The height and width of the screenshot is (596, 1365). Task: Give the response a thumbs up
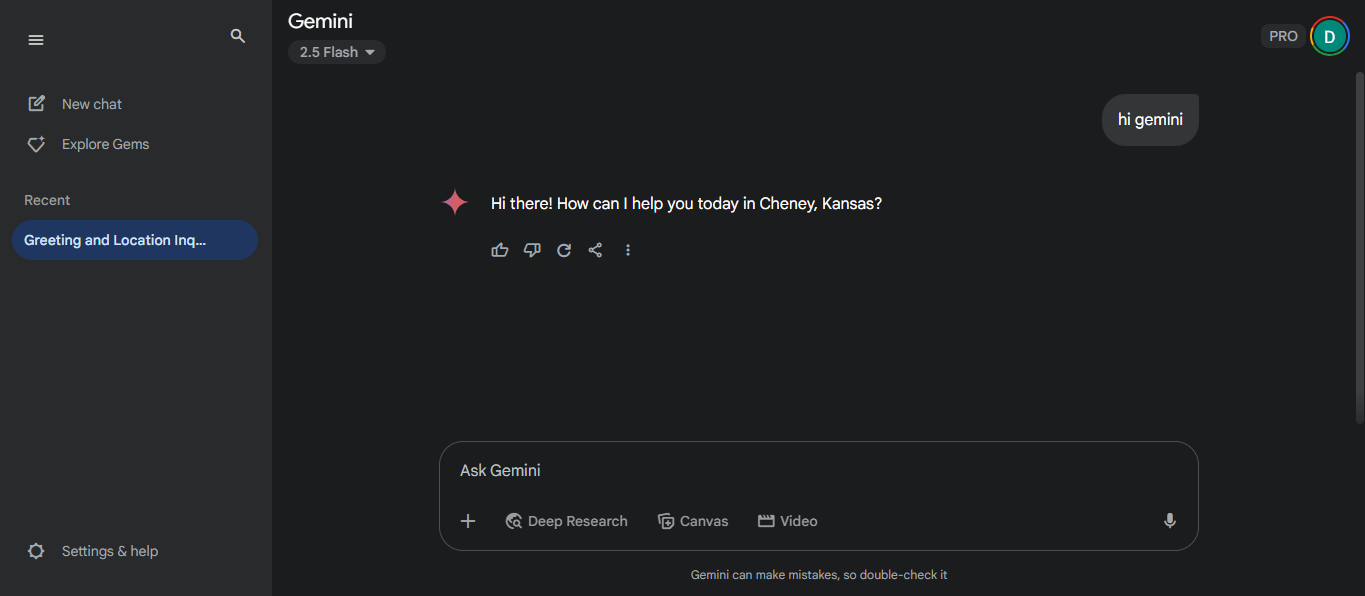point(500,250)
